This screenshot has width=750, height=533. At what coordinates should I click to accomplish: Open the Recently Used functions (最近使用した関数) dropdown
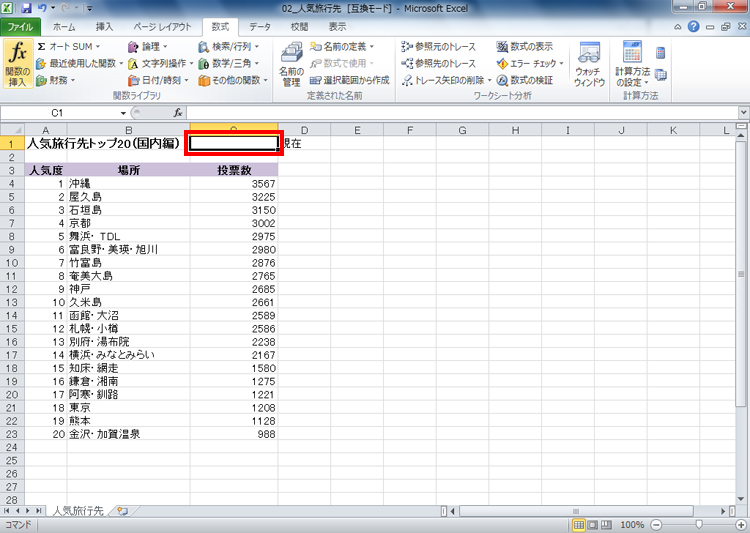(x=79, y=63)
